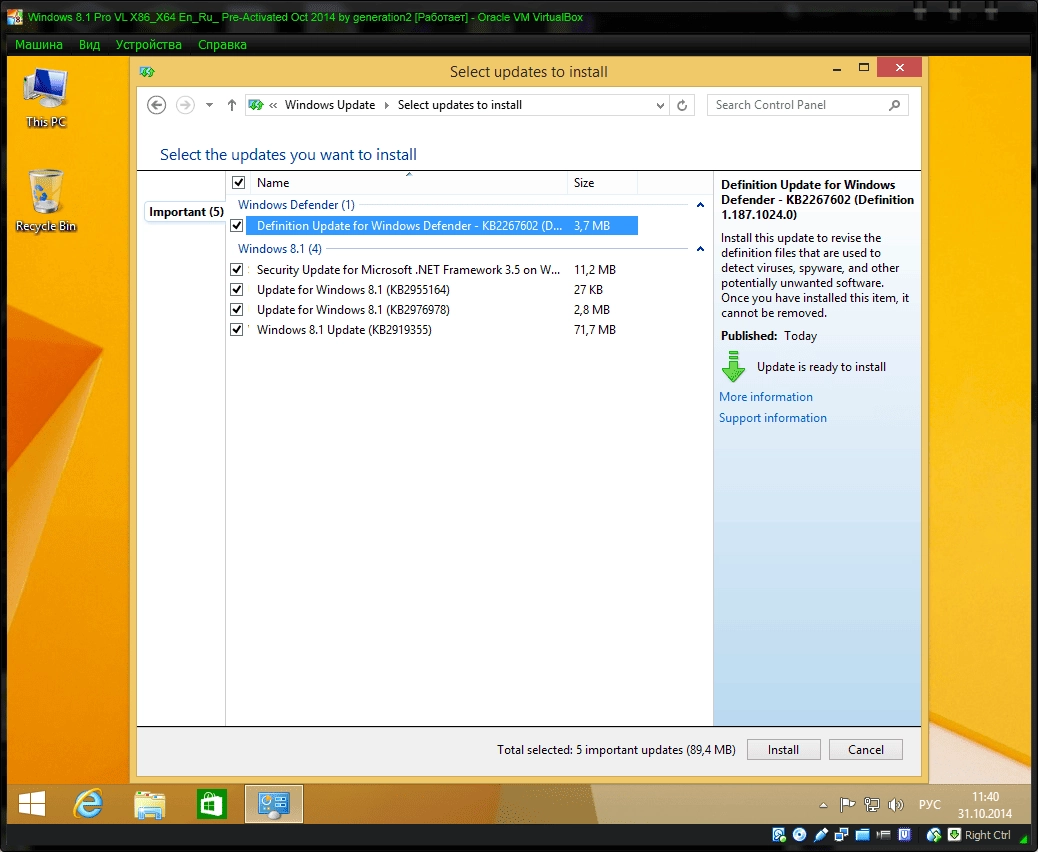1038x852 pixels.
Task: Select the Important (5) tab
Action: [x=185, y=212]
